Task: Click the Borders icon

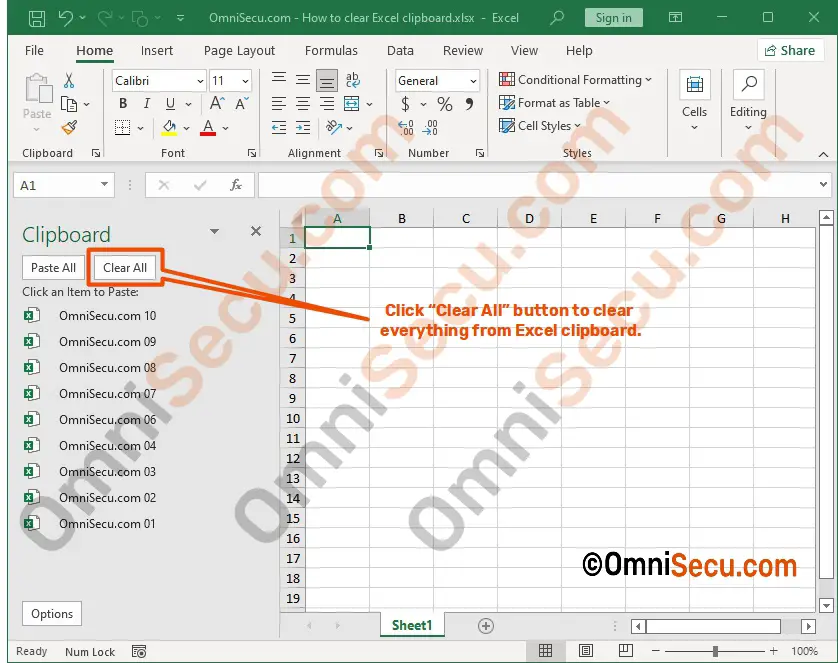Action: pyautogui.click(x=122, y=128)
